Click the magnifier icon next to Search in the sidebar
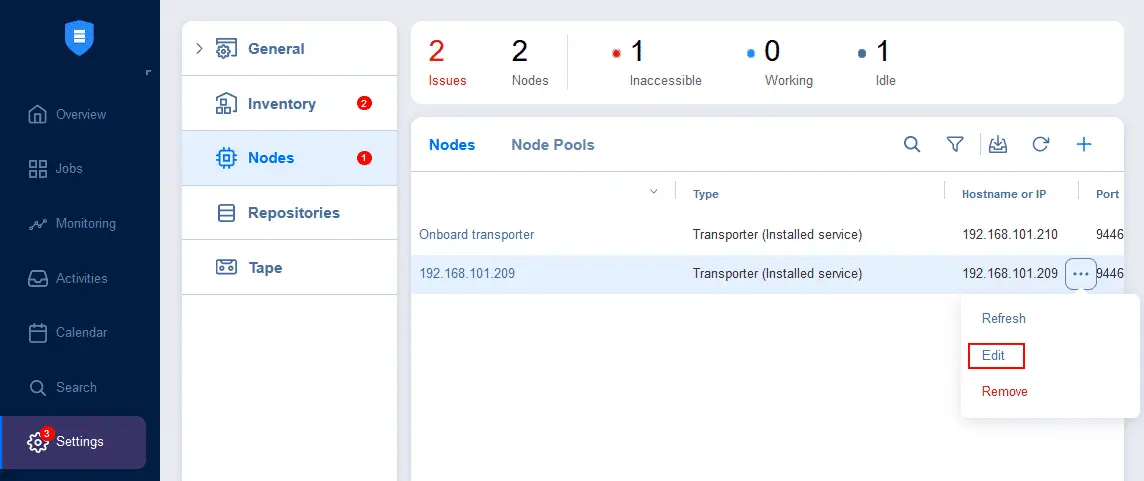Screen dimensions: 1144x481 [x=37, y=388]
